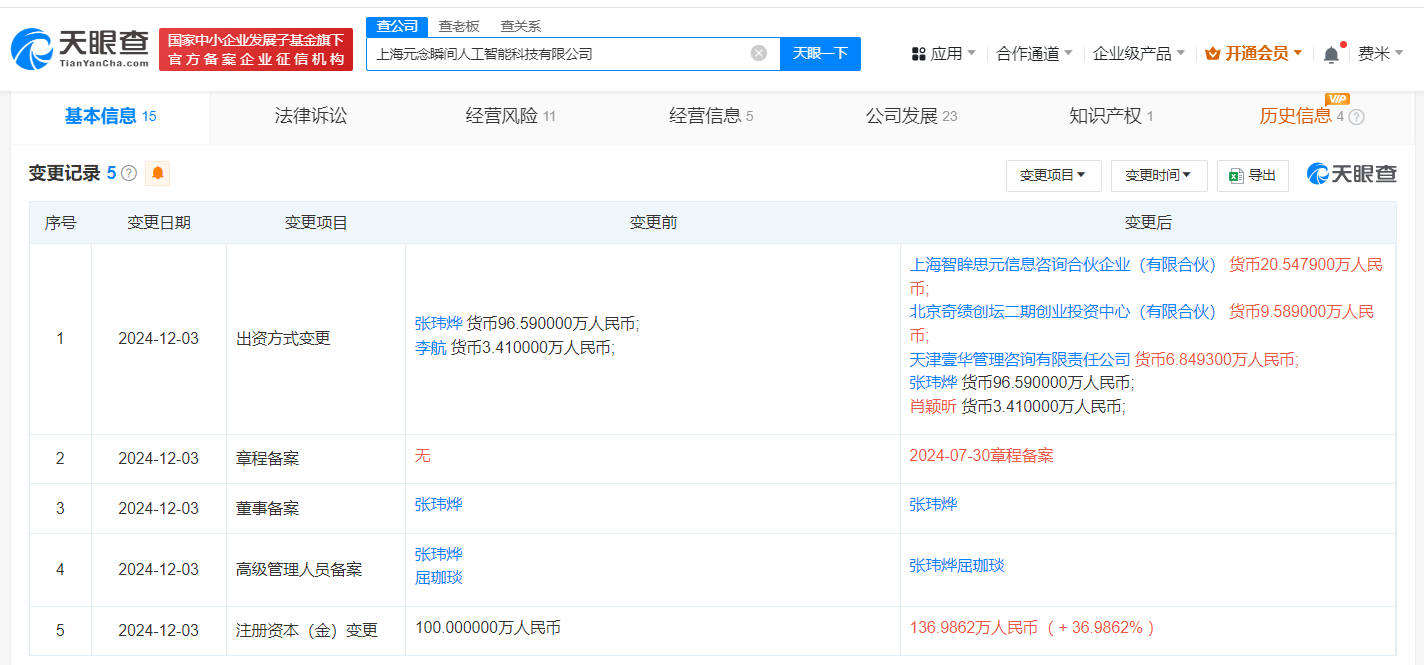Select the 法律诉讼 tab

coord(311,116)
